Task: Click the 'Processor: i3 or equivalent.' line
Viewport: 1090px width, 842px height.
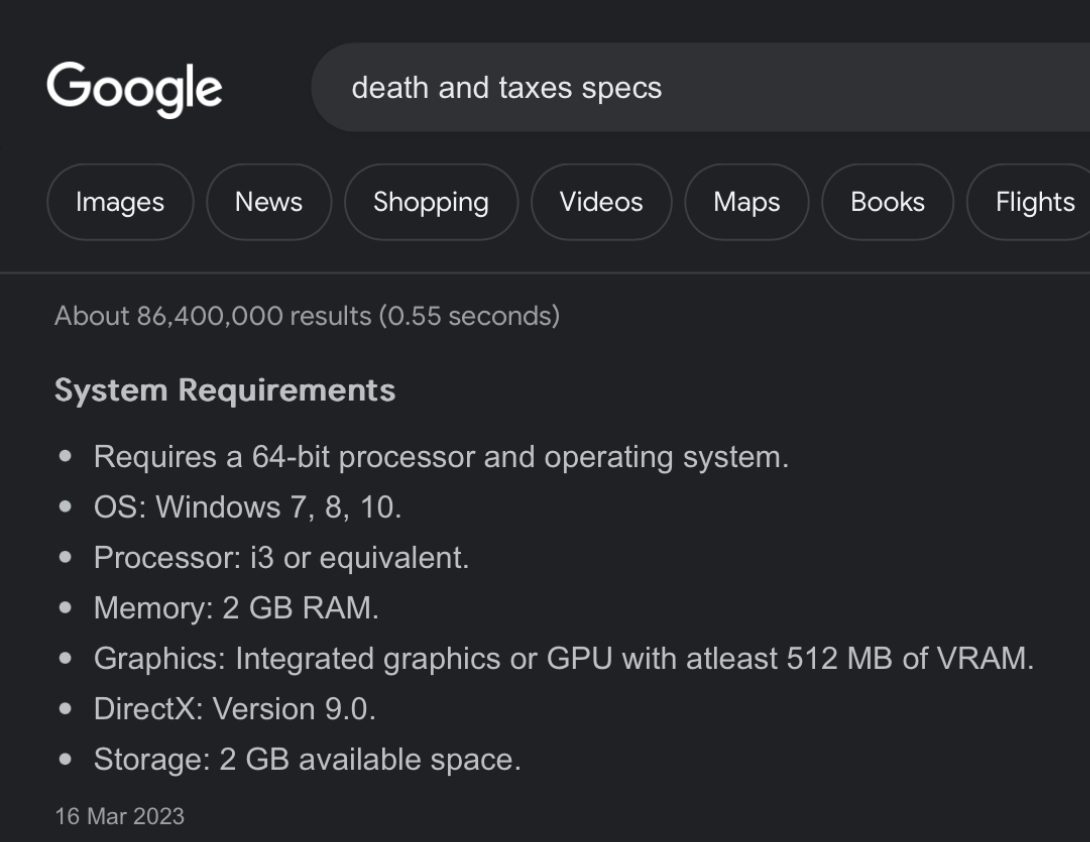Action: coord(282,558)
